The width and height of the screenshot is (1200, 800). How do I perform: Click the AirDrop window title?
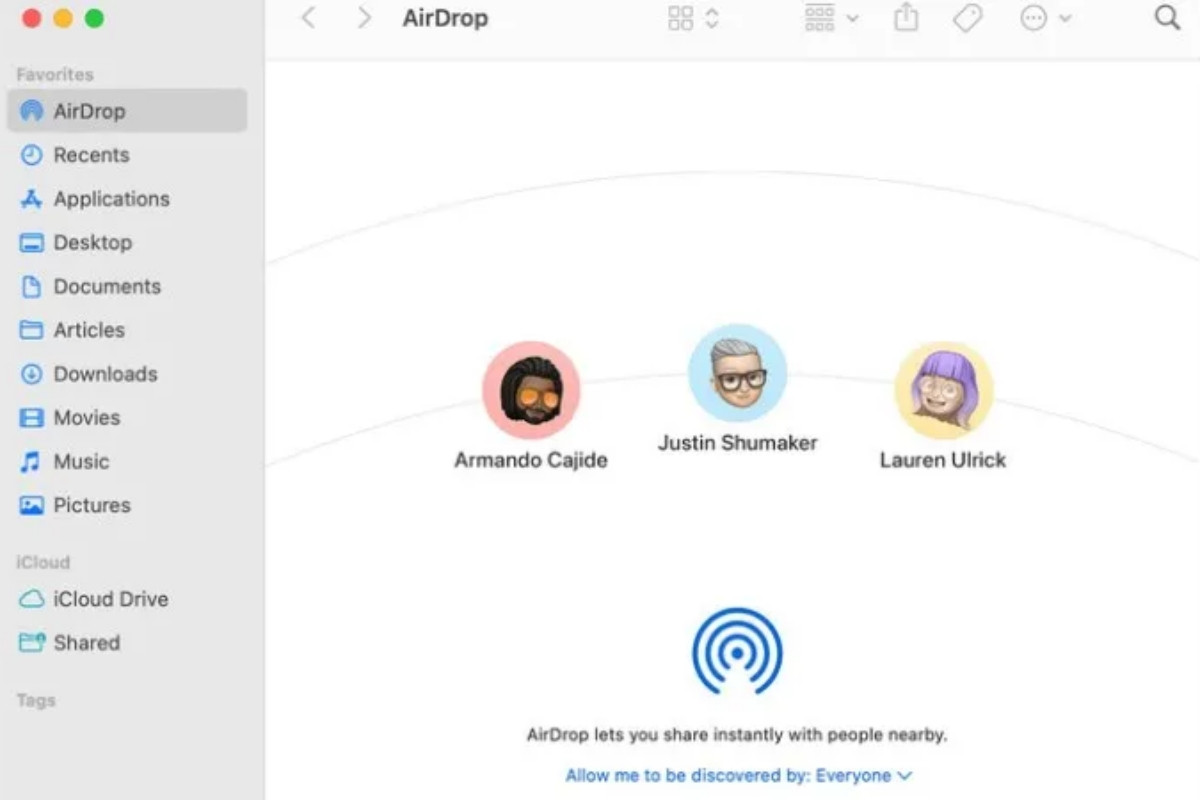pos(445,18)
